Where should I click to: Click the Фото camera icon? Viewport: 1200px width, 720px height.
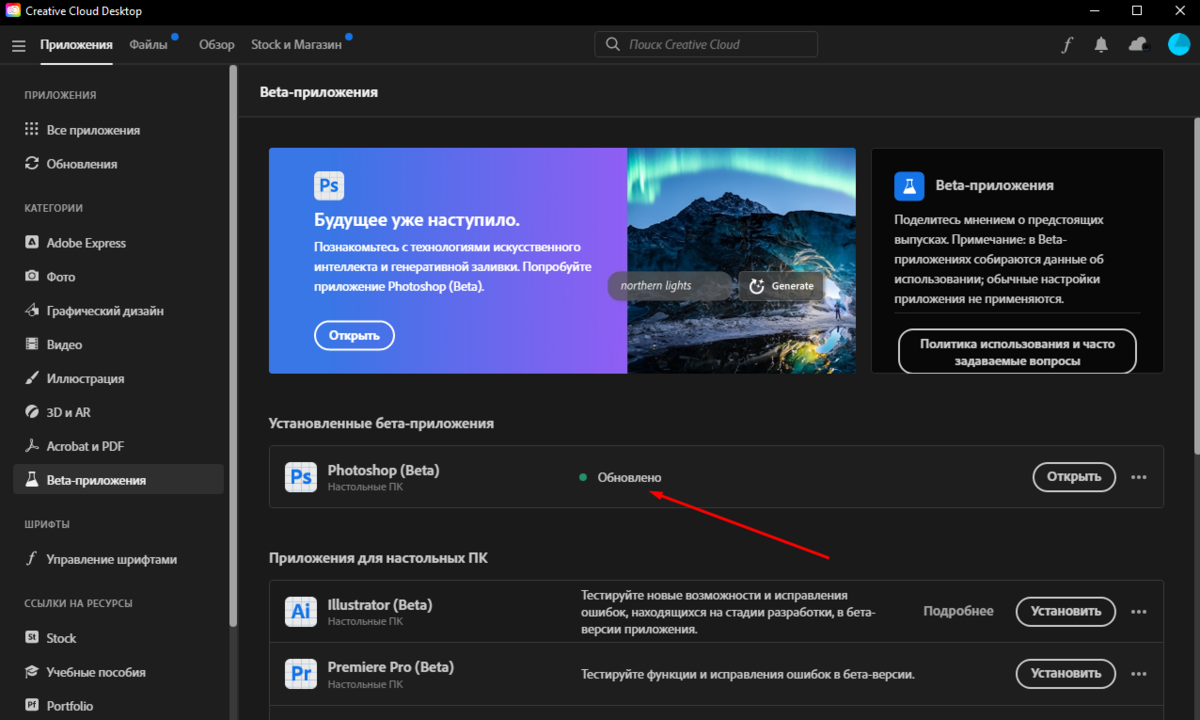pos(31,277)
